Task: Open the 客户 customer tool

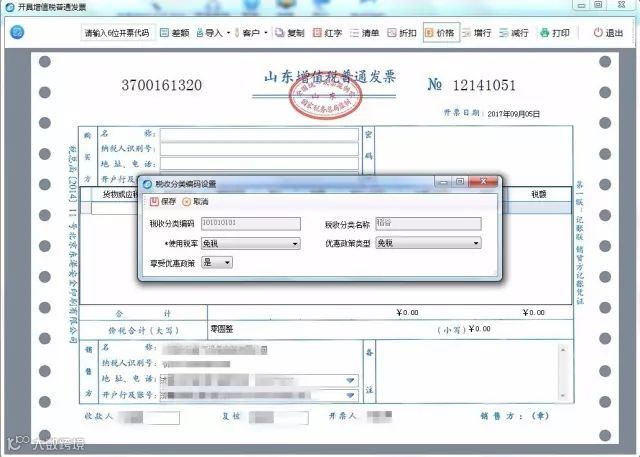Action: (247, 33)
